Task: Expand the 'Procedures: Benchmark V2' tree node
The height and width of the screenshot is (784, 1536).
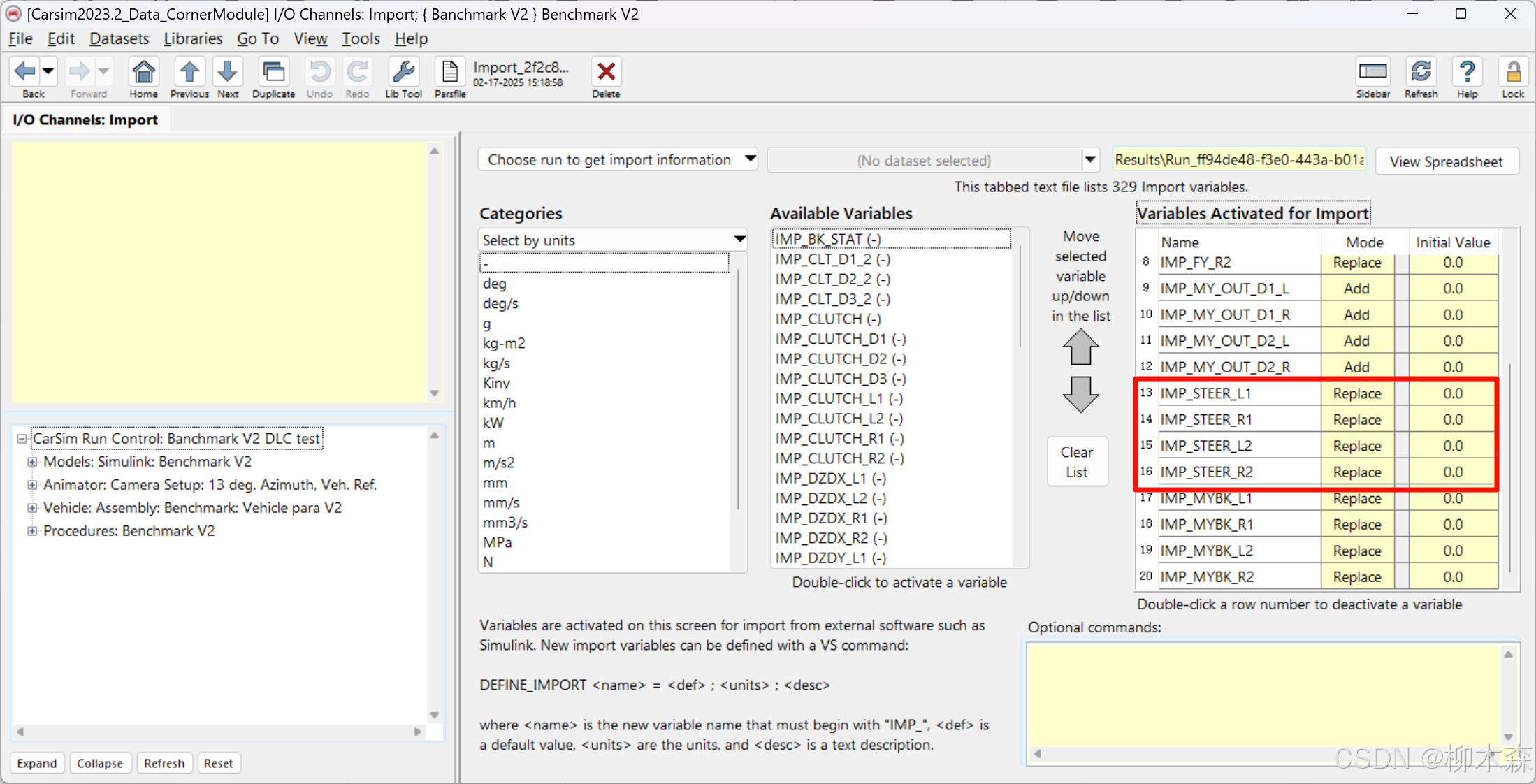Action: 32,531
